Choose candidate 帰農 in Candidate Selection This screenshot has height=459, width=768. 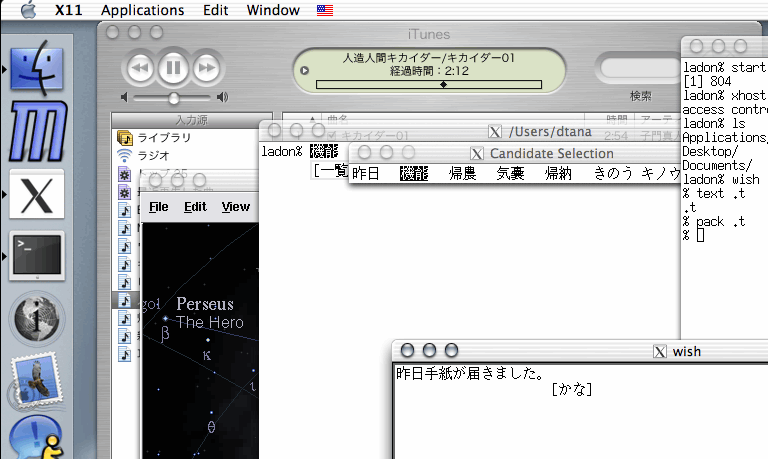(x=462, y=173)
